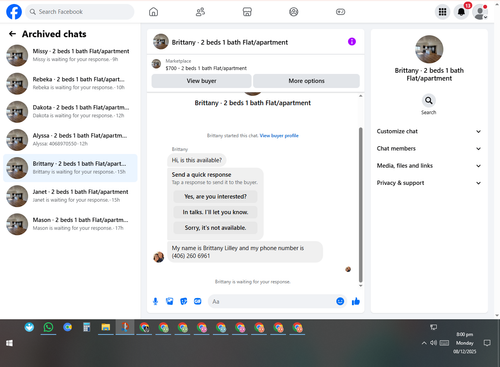Open the nine-dot Menu grid

click(x=442, y=12)
